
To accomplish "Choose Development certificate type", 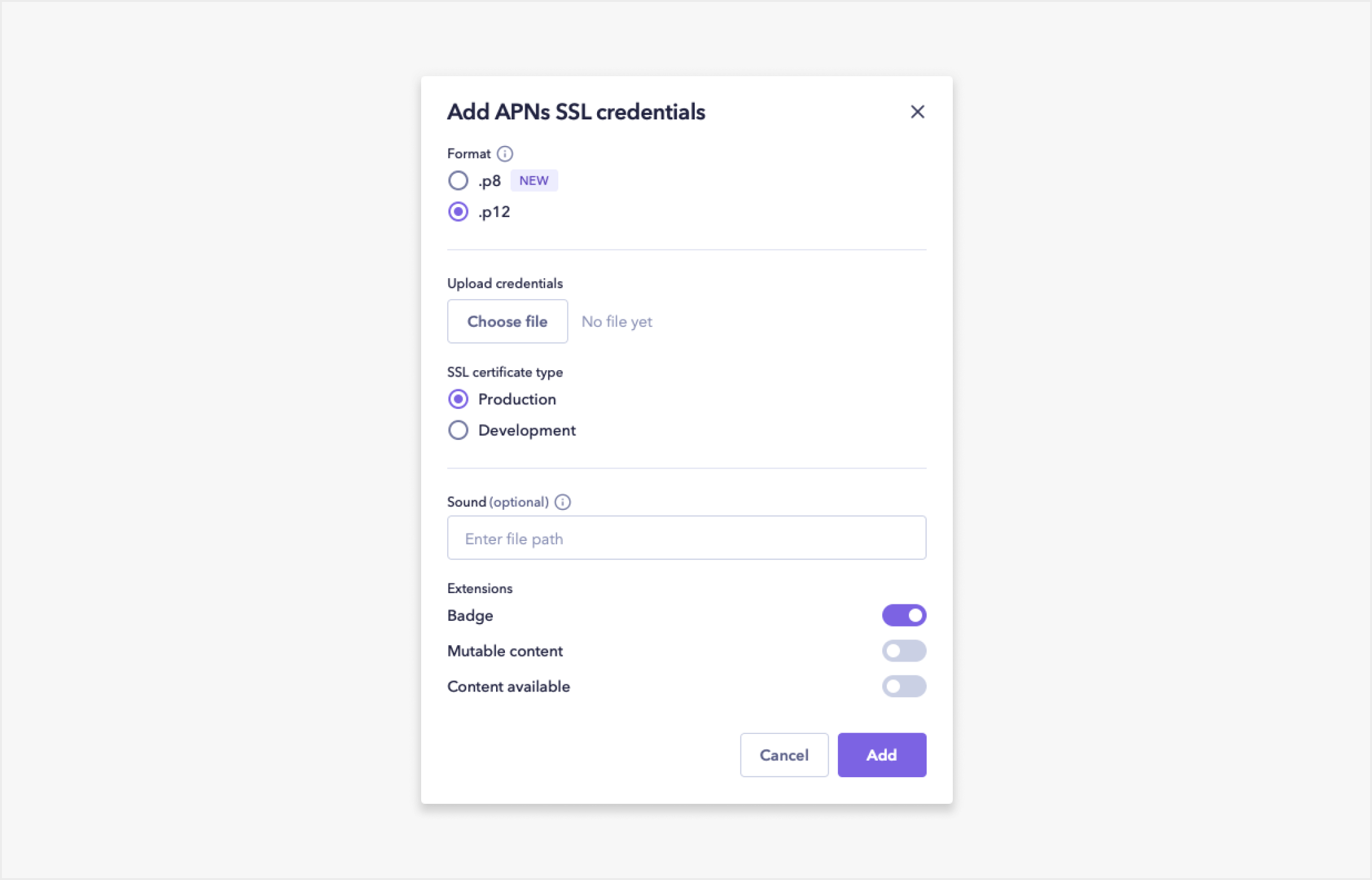I will 458,430.
